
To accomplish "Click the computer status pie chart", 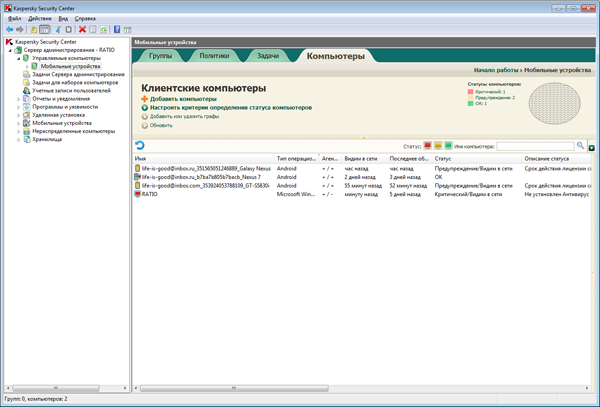I will [x=554, y=103].
